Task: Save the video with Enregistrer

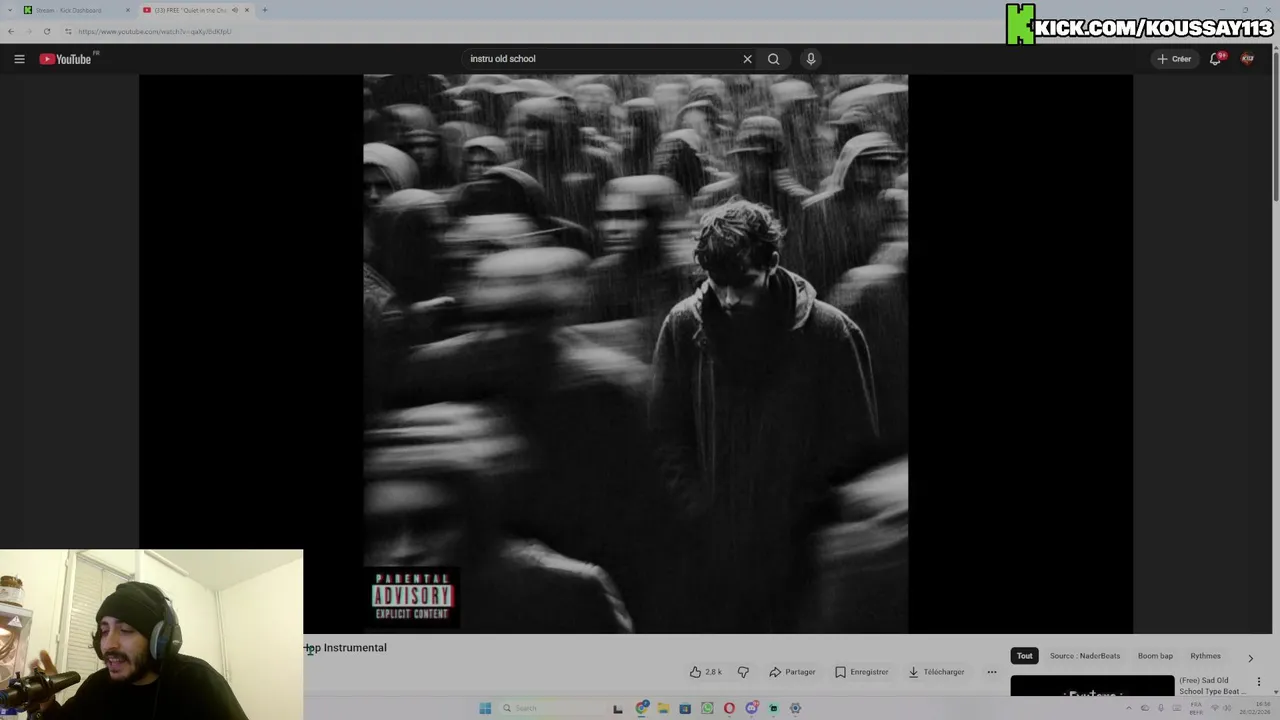Action: tap(861, 672)
